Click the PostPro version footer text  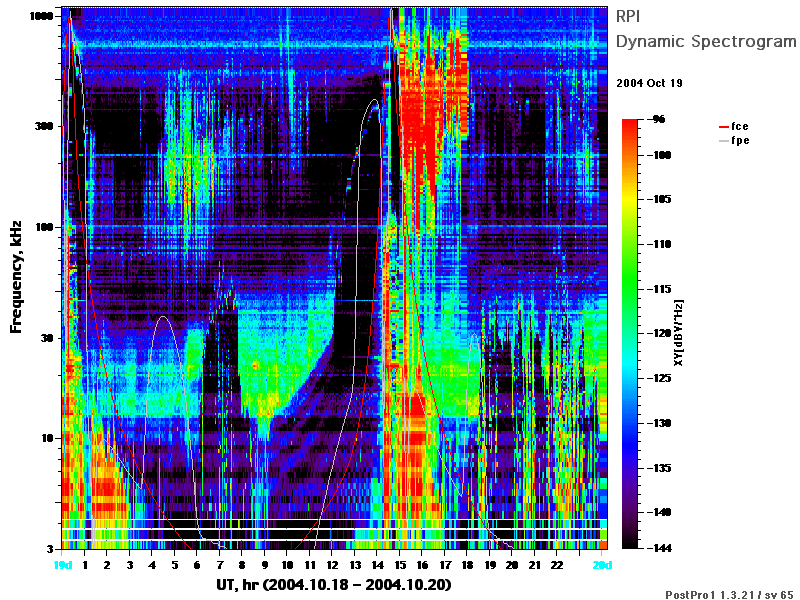(x=730, y=594)
